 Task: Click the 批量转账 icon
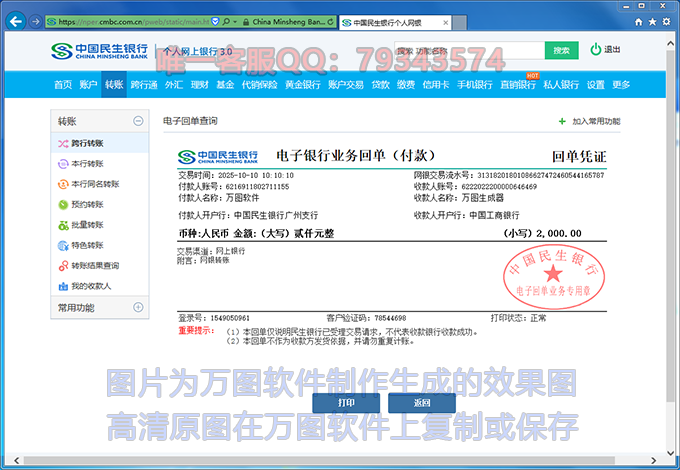62,225
